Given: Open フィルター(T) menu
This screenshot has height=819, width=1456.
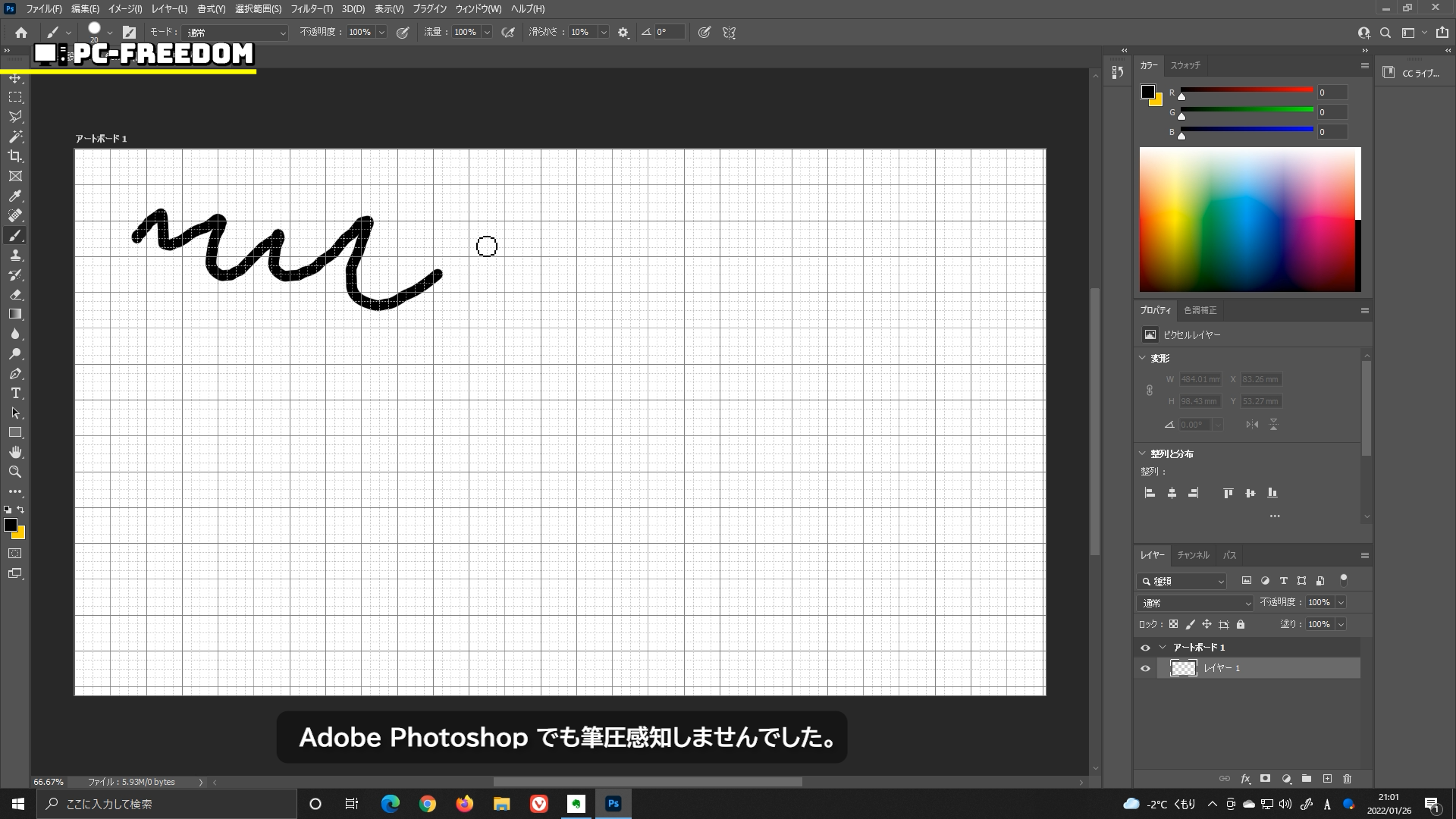Looking at the screenshot, I should (311, 9).
